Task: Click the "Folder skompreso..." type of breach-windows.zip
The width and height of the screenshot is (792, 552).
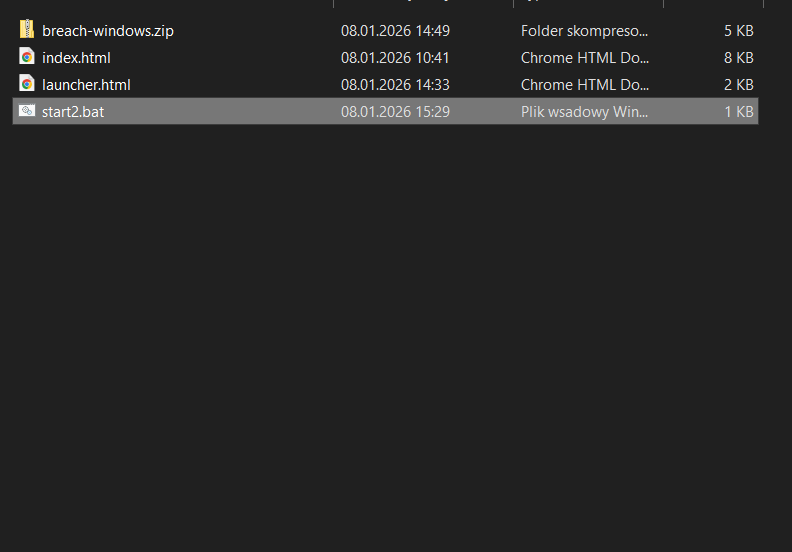Action: pos(584,31)
